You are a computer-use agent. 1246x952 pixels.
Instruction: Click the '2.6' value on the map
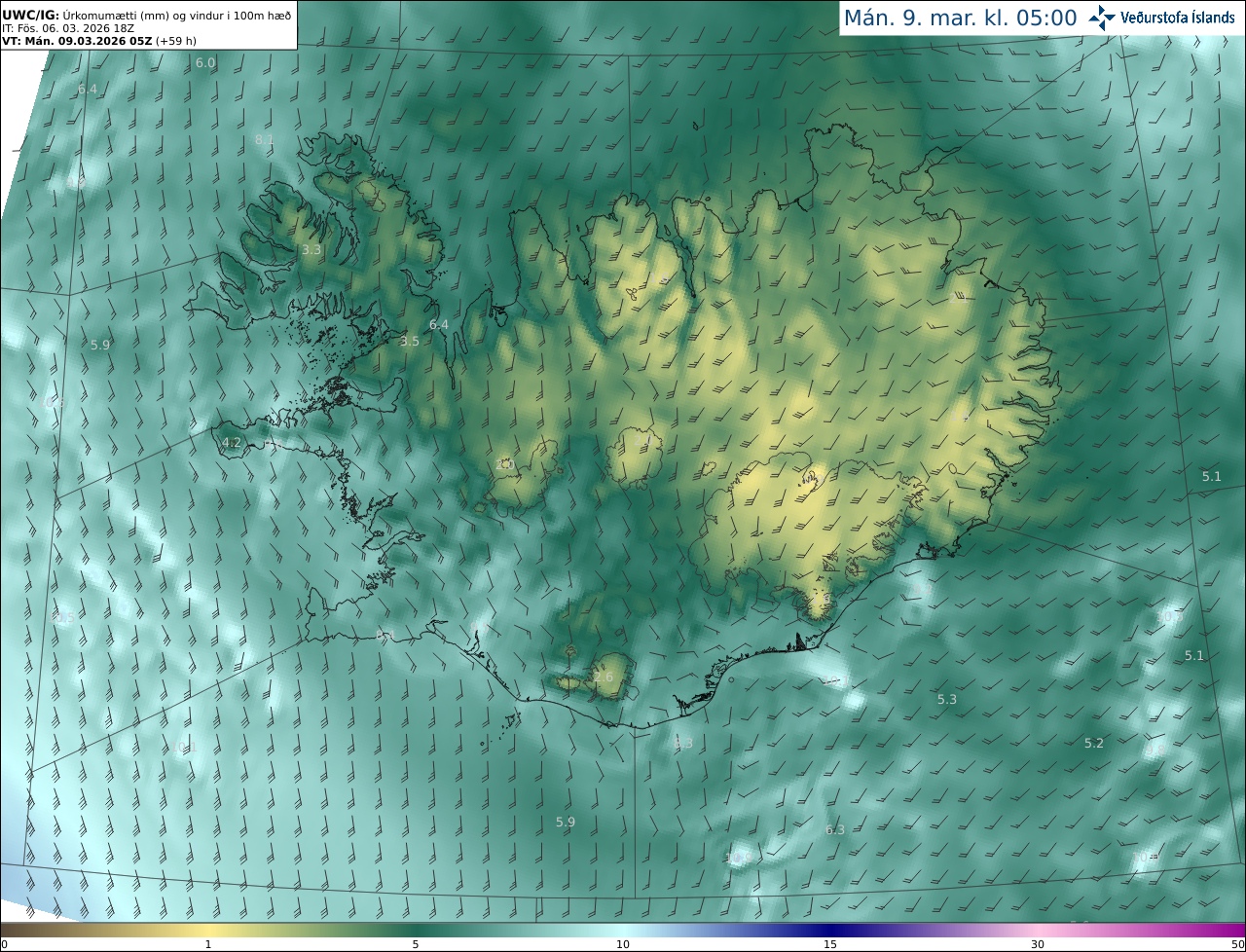click(x=604, y=677)
